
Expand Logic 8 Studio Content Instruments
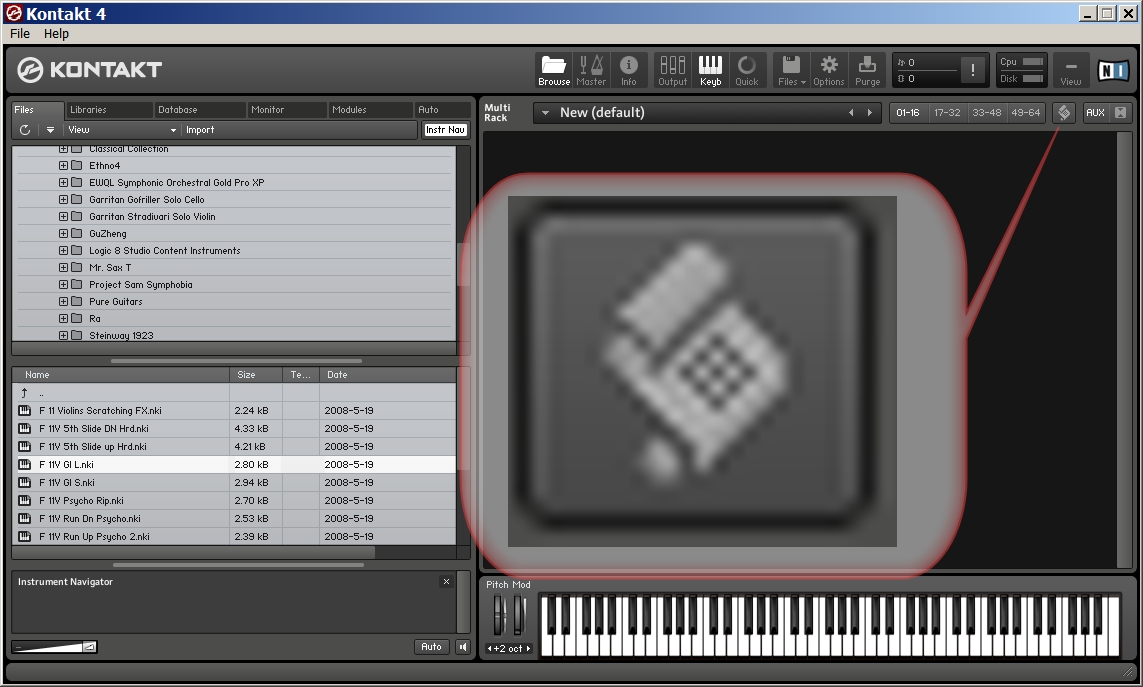pos(63,250)
